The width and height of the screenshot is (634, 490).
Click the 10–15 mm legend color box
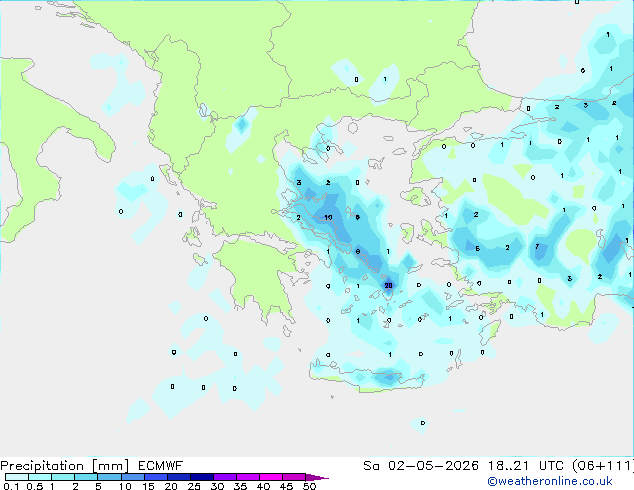133,477
